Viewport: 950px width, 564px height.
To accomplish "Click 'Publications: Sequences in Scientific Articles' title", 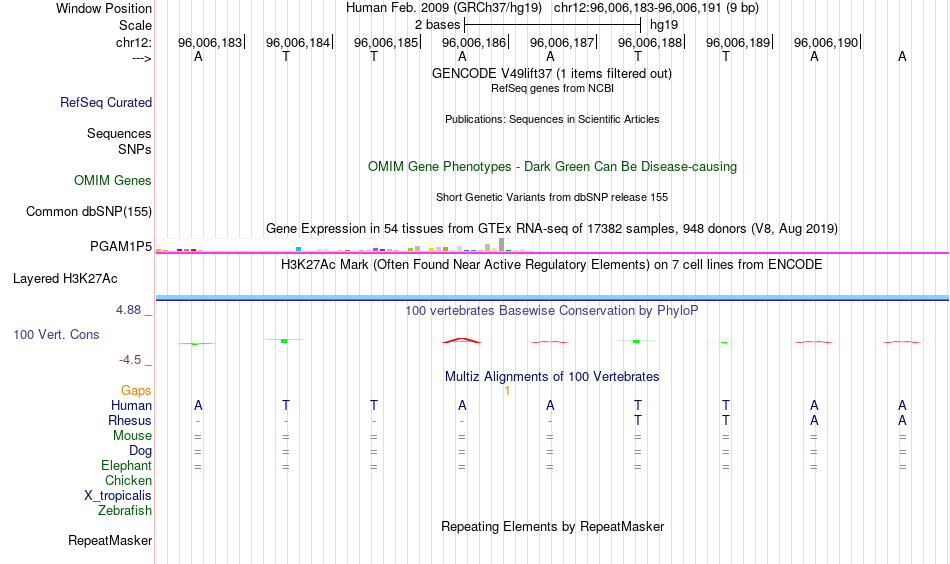I will coord(552,119).
